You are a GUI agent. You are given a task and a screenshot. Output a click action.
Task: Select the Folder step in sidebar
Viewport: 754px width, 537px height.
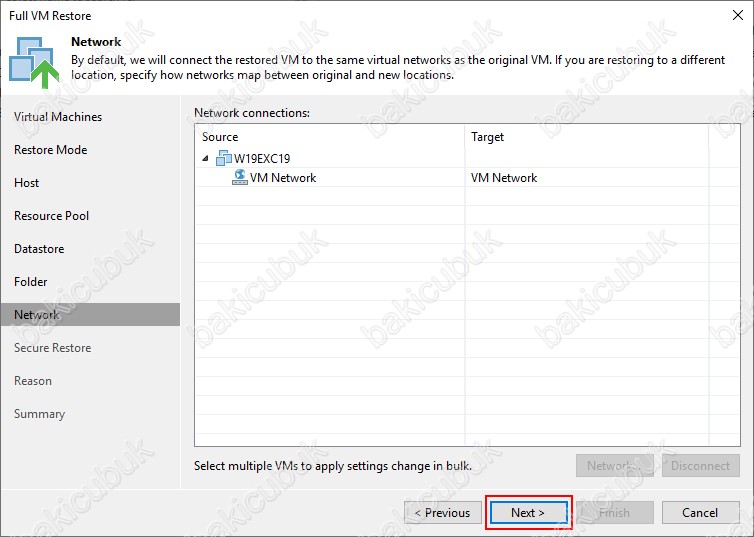click(x=31, y=282)
